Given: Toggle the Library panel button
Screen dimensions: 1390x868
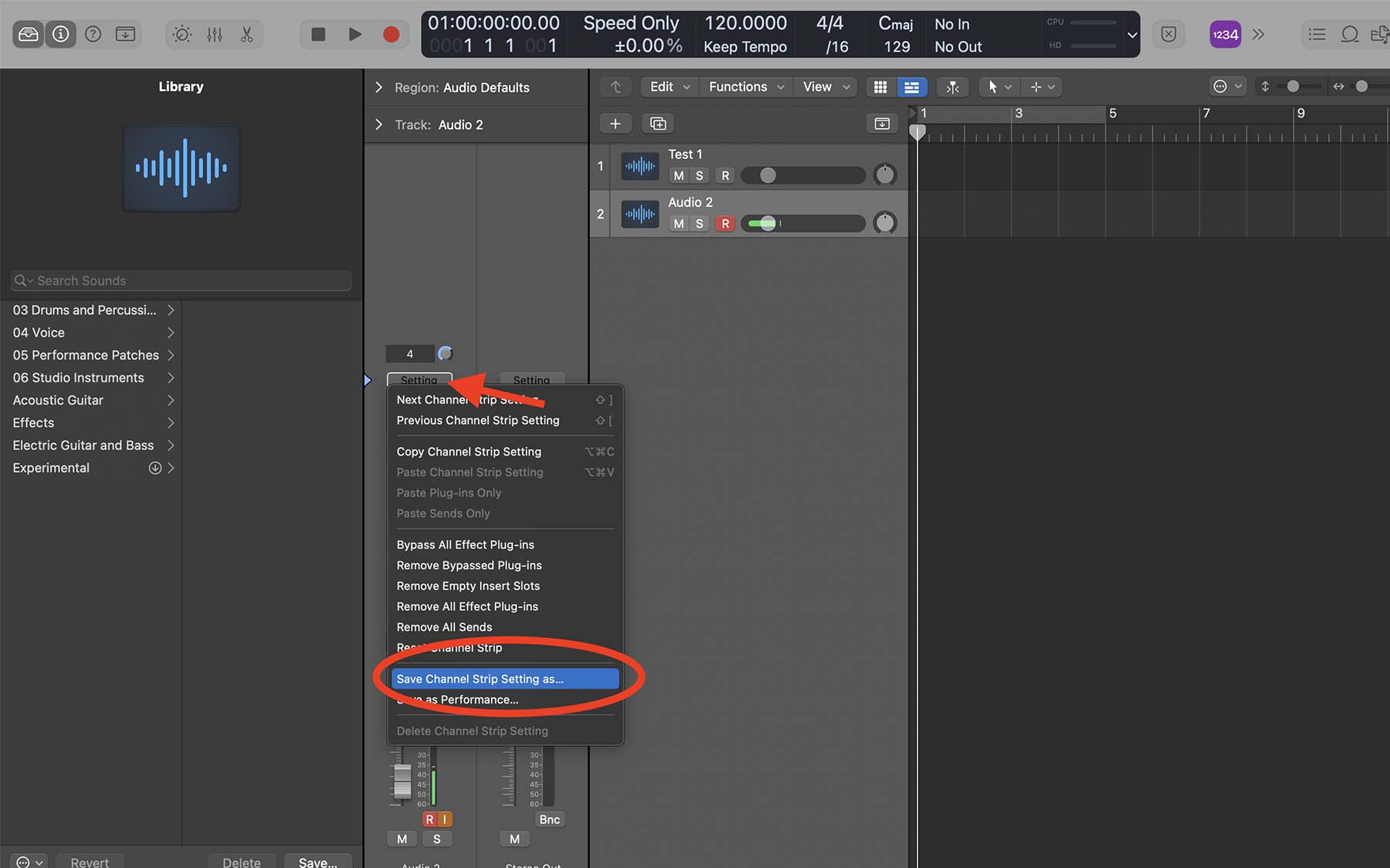Looking at the screenshot, I should 29,34.
